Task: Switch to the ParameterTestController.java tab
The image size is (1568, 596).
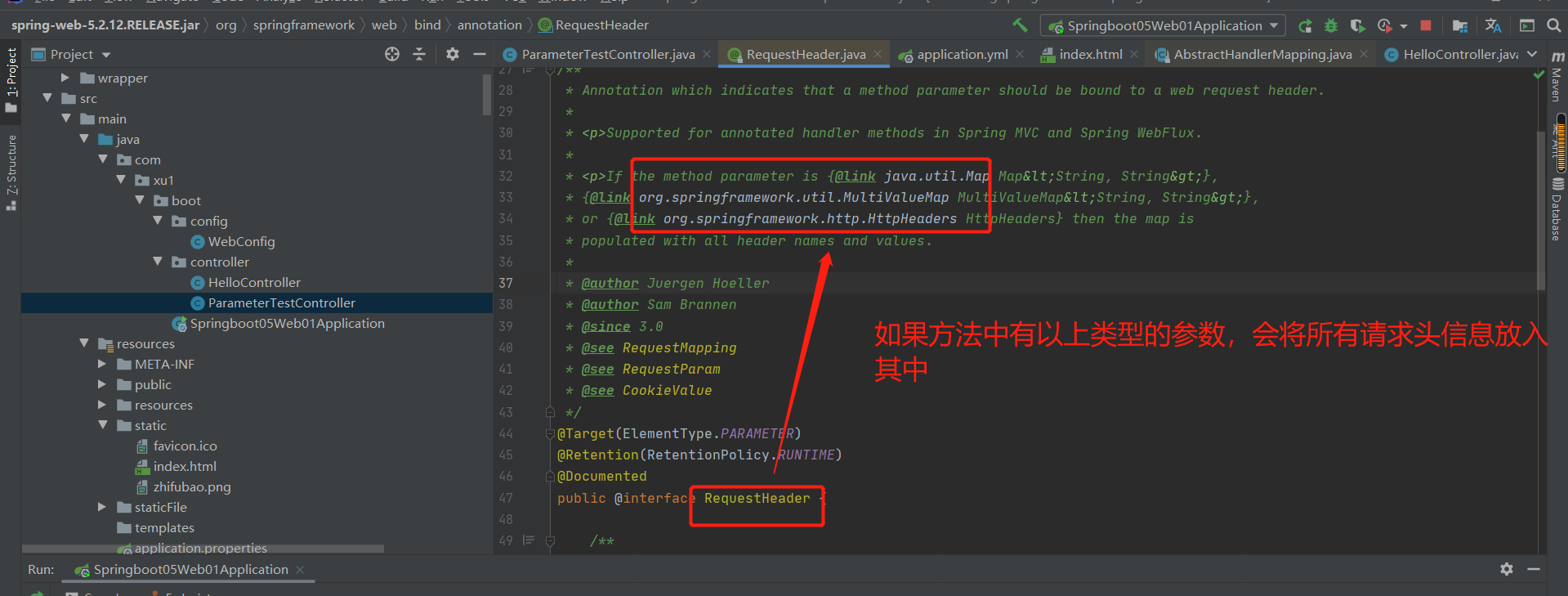Action: click(608, 54)
